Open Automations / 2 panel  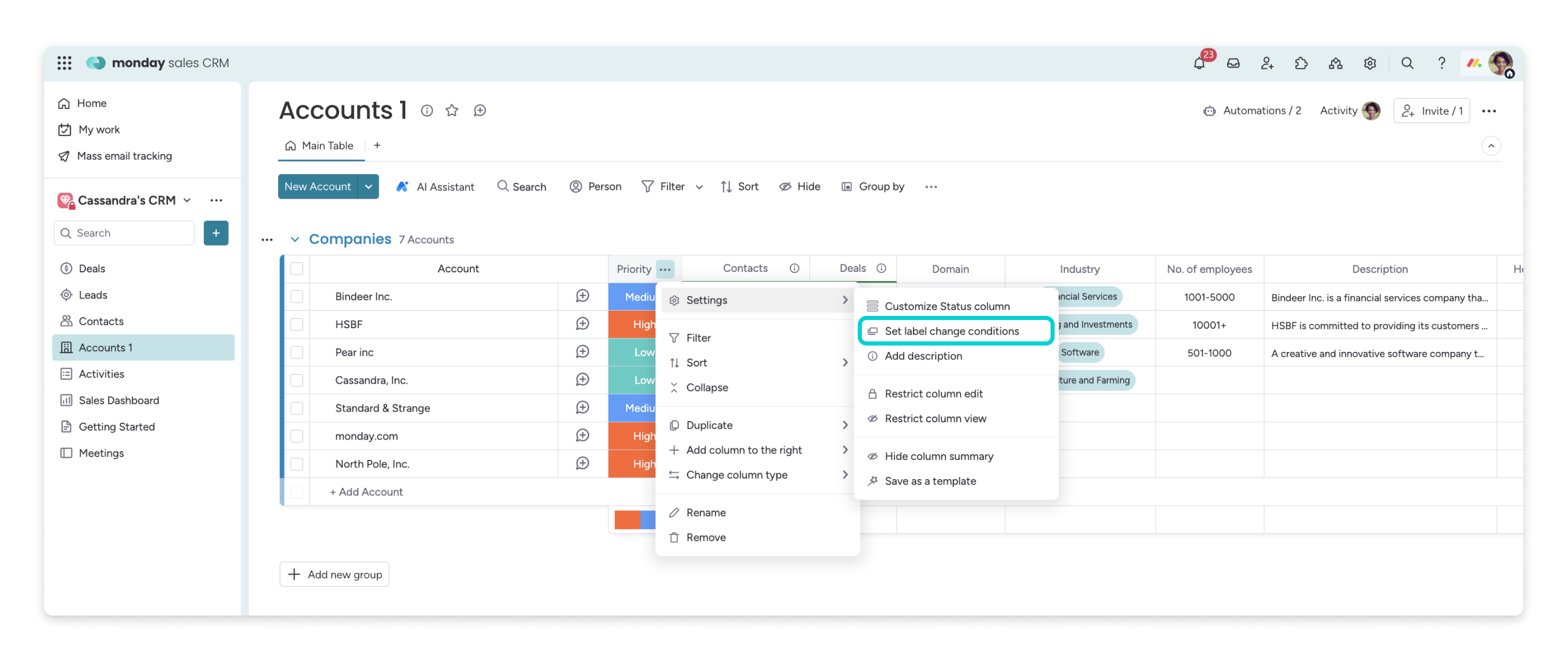(1253, 111)
